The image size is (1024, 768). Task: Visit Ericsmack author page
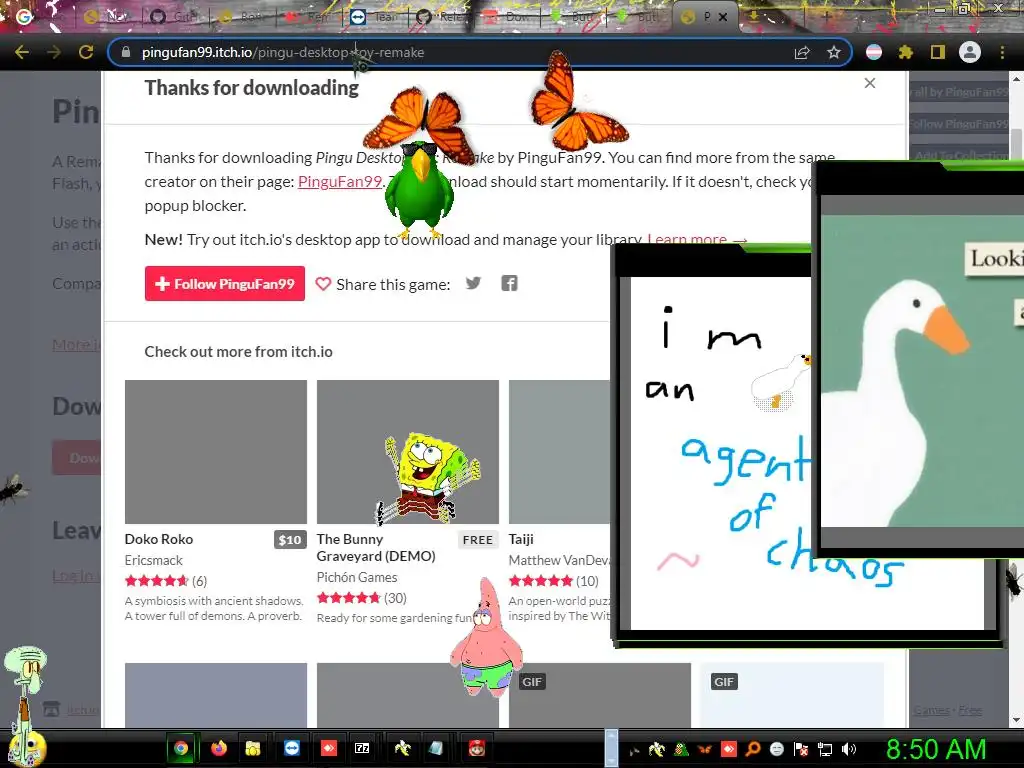click(x=153, y=560)
